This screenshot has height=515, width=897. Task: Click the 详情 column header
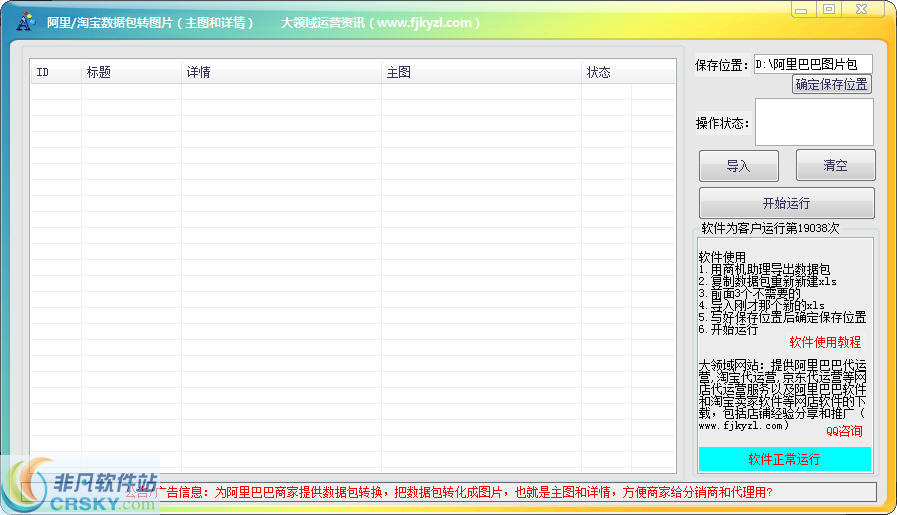(281, 72)
